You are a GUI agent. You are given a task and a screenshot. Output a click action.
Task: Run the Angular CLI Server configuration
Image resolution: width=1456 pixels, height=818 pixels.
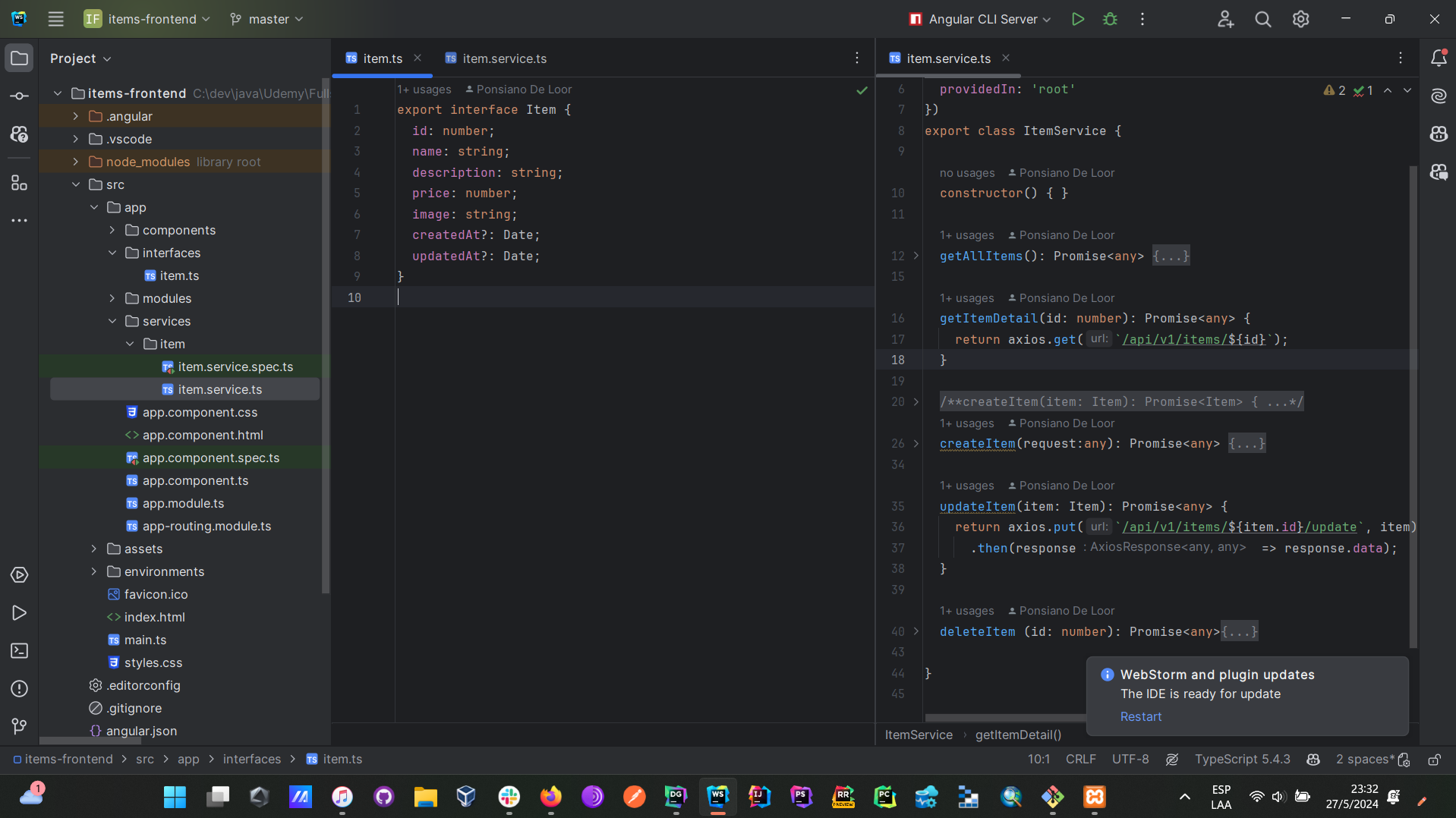click(x=1077, y=19)
